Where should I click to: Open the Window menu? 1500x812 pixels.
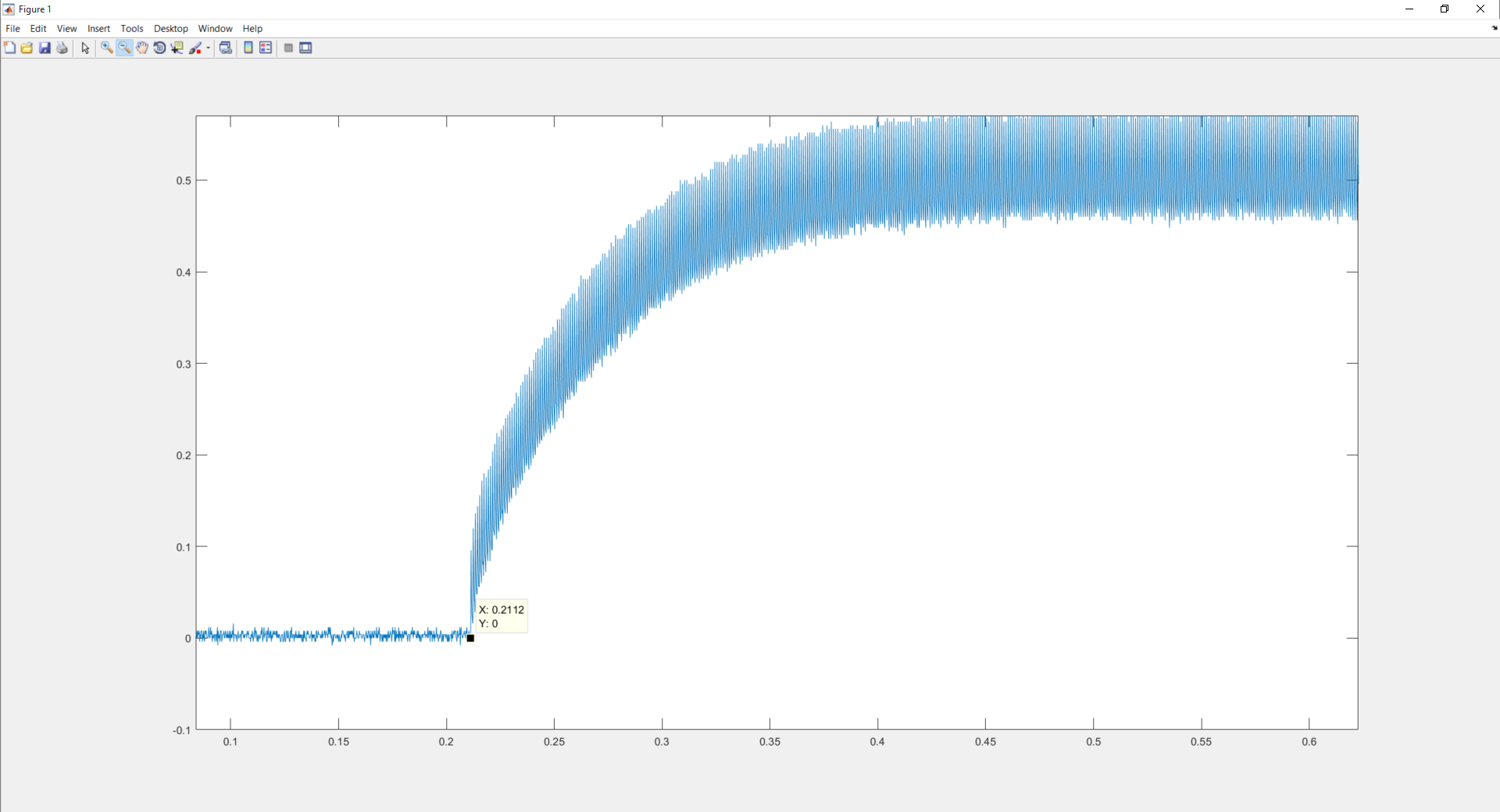pos(216,29)
